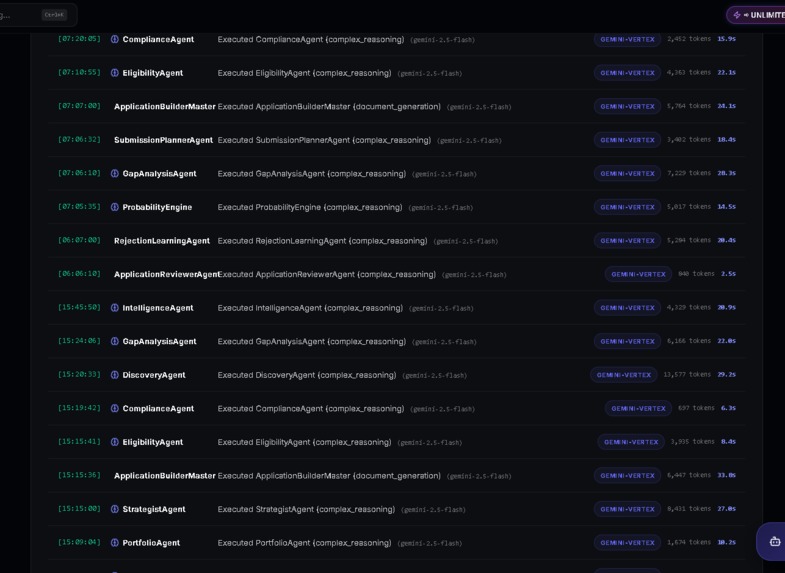The width and height of the screenshot is (785, 573).
Task: Click the 8.4s duration in the EligibilityAgent row
Action: click(728, 441)
